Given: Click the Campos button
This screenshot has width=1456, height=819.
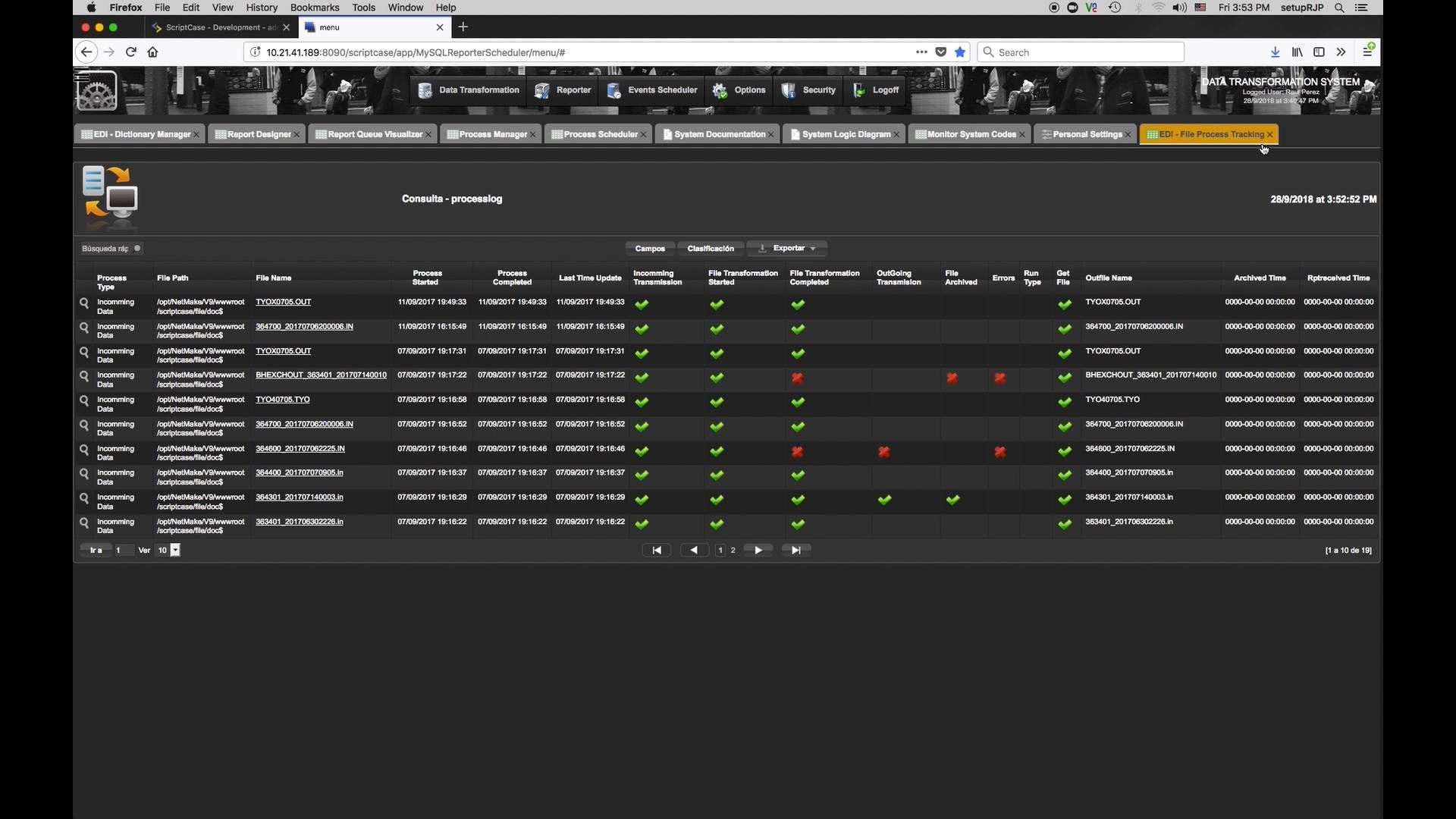Looking at the screenshot, I should [x=650, y=249].
